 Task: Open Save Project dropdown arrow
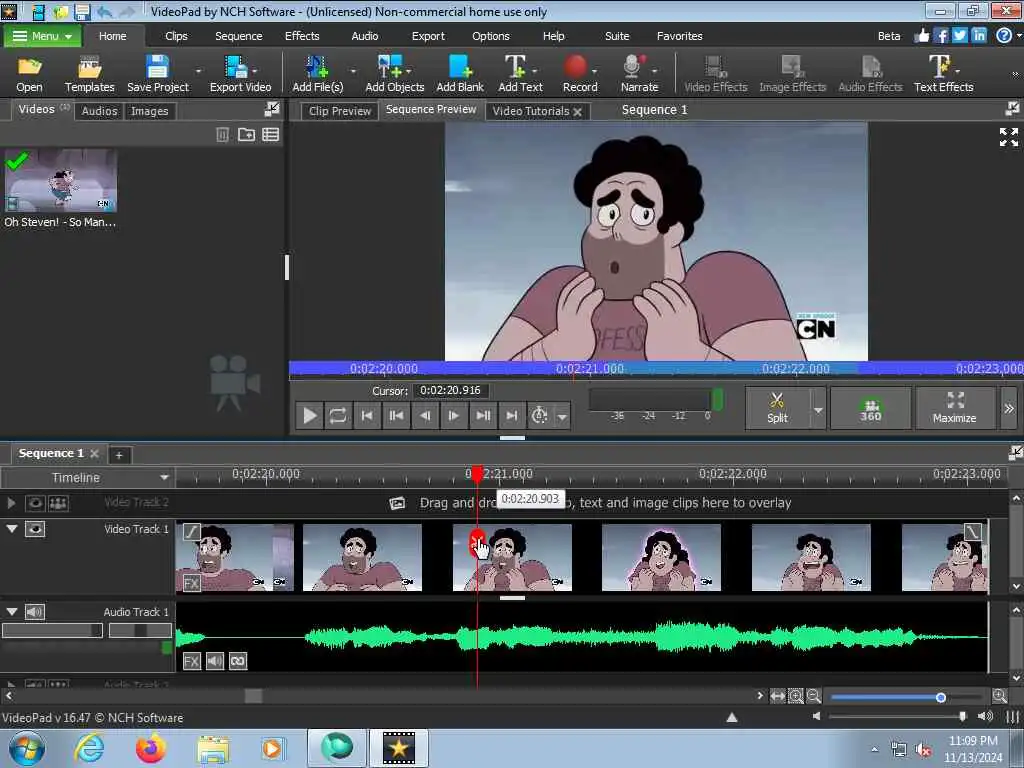(198, 71)
